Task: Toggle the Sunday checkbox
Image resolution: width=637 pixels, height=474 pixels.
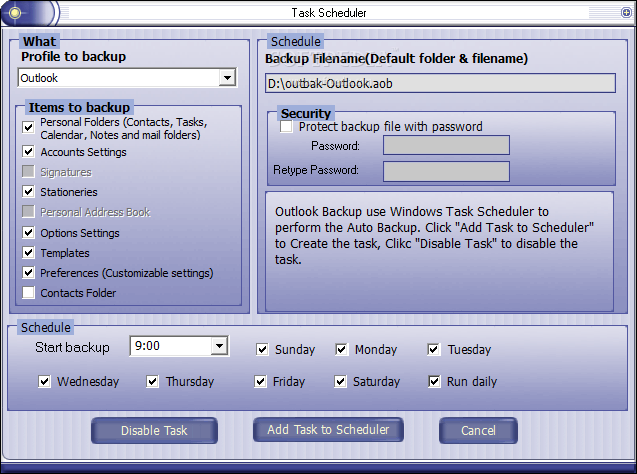Action: (262, 349)
